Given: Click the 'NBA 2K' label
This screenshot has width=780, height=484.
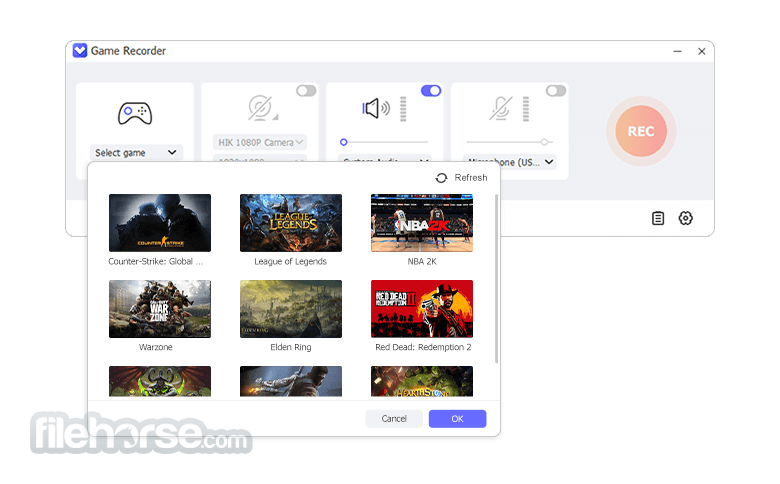Looking at the screenshot, I should (422, 262).
